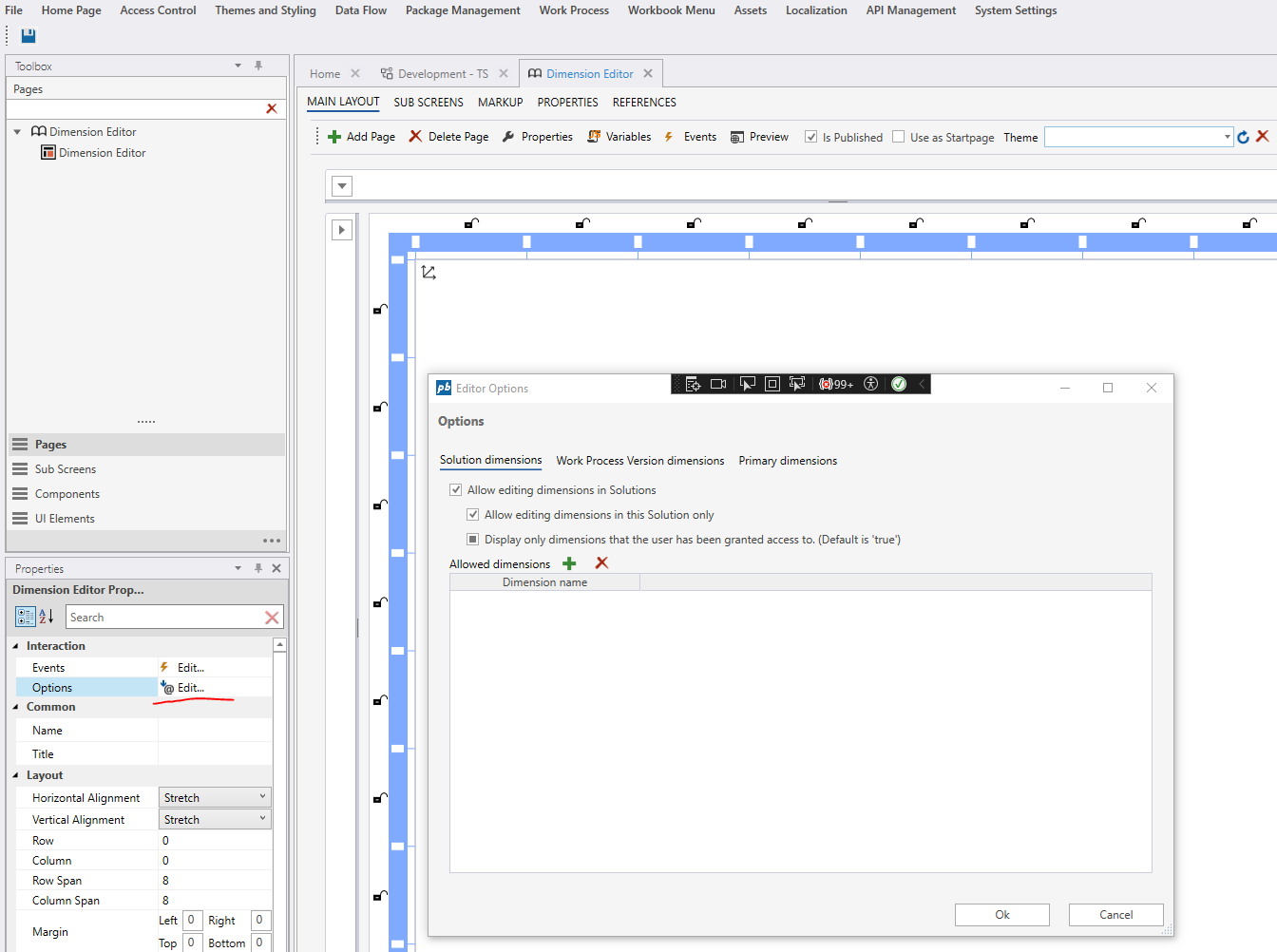
Task: Open the Primary dimensions tab
Action: pyautogui.click(x=788, y=461)
